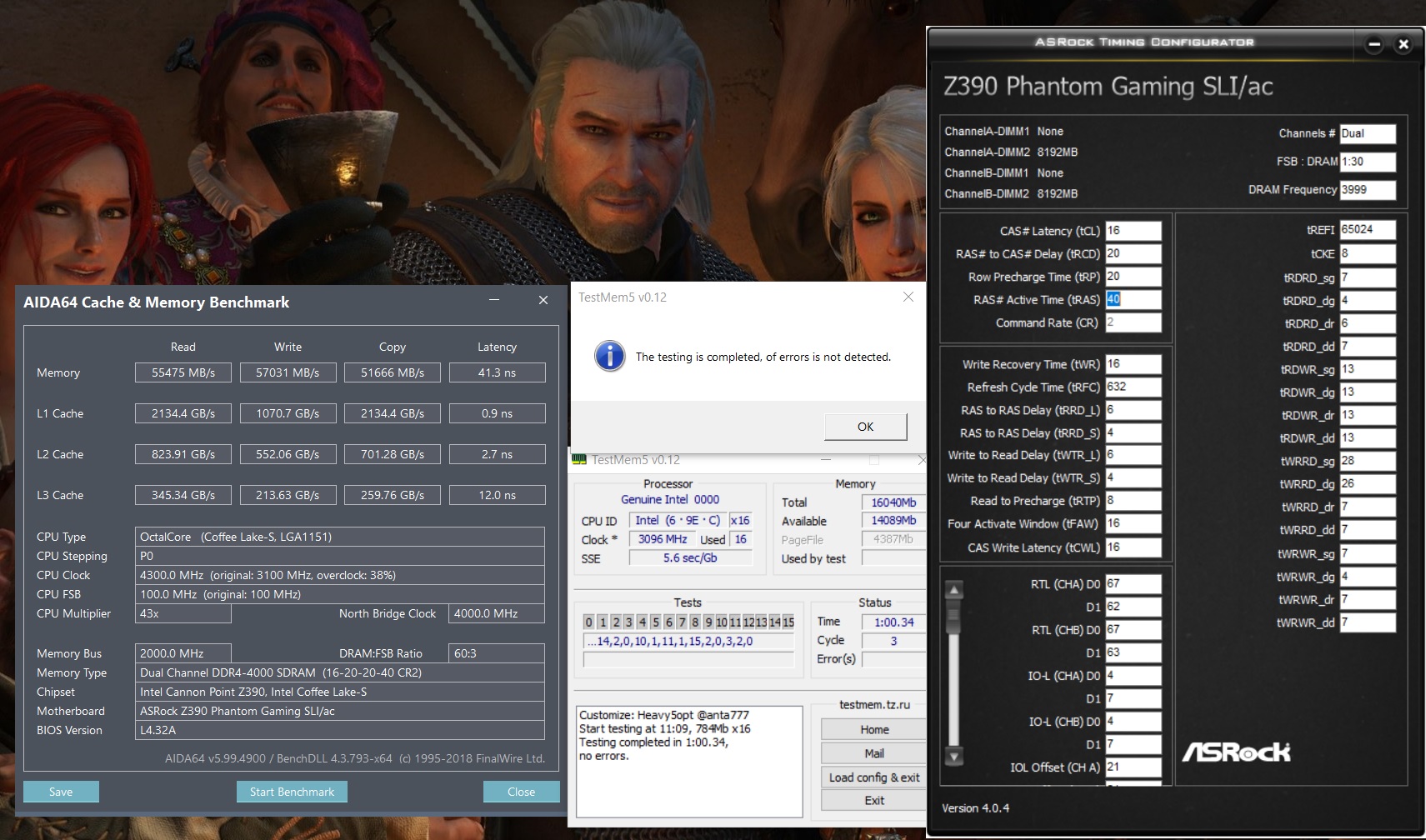Screen dimensions: 1426x840
Task: Click the Memory Write value 57031 MB/s
Action: click(288, 372)
